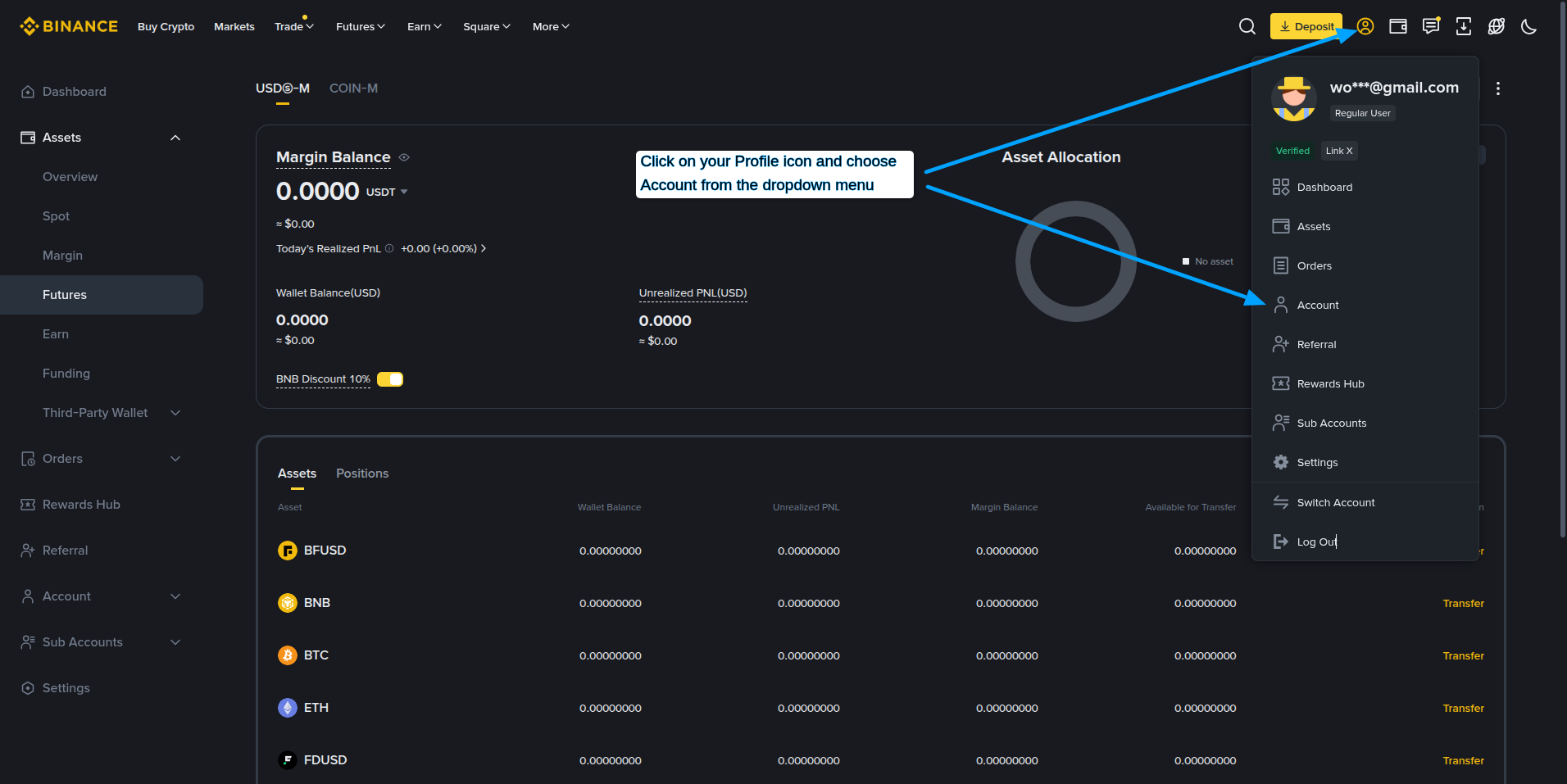Click Transfer link for BNB row

click(1464, 603)
